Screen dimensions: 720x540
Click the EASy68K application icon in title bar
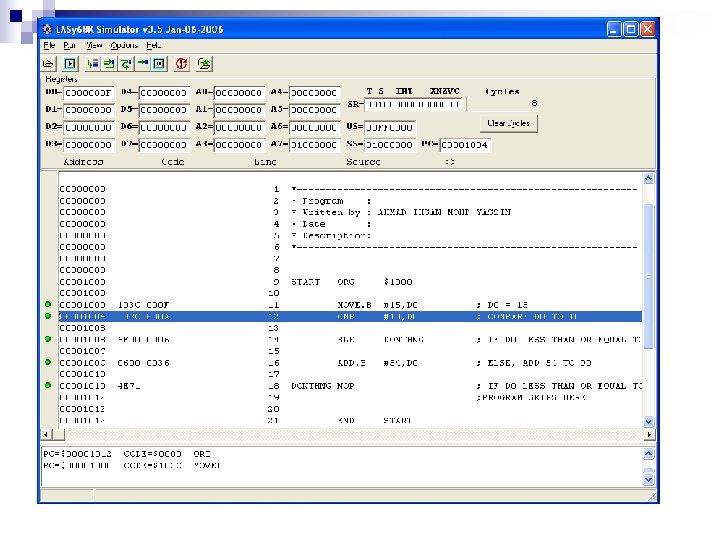(47, 29)
